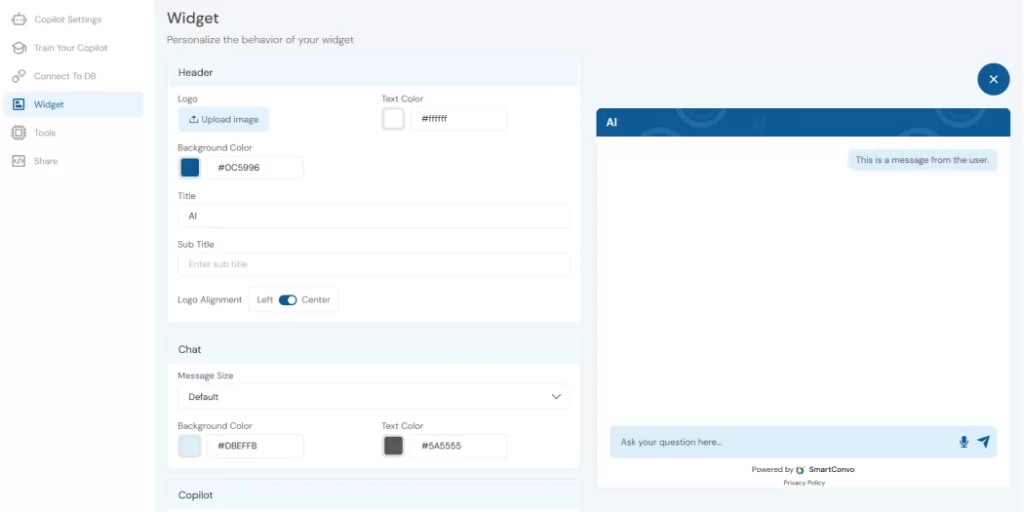Click the #DBEFFB hex color field
1024x512 pixels.
click(x=255, y=446)
